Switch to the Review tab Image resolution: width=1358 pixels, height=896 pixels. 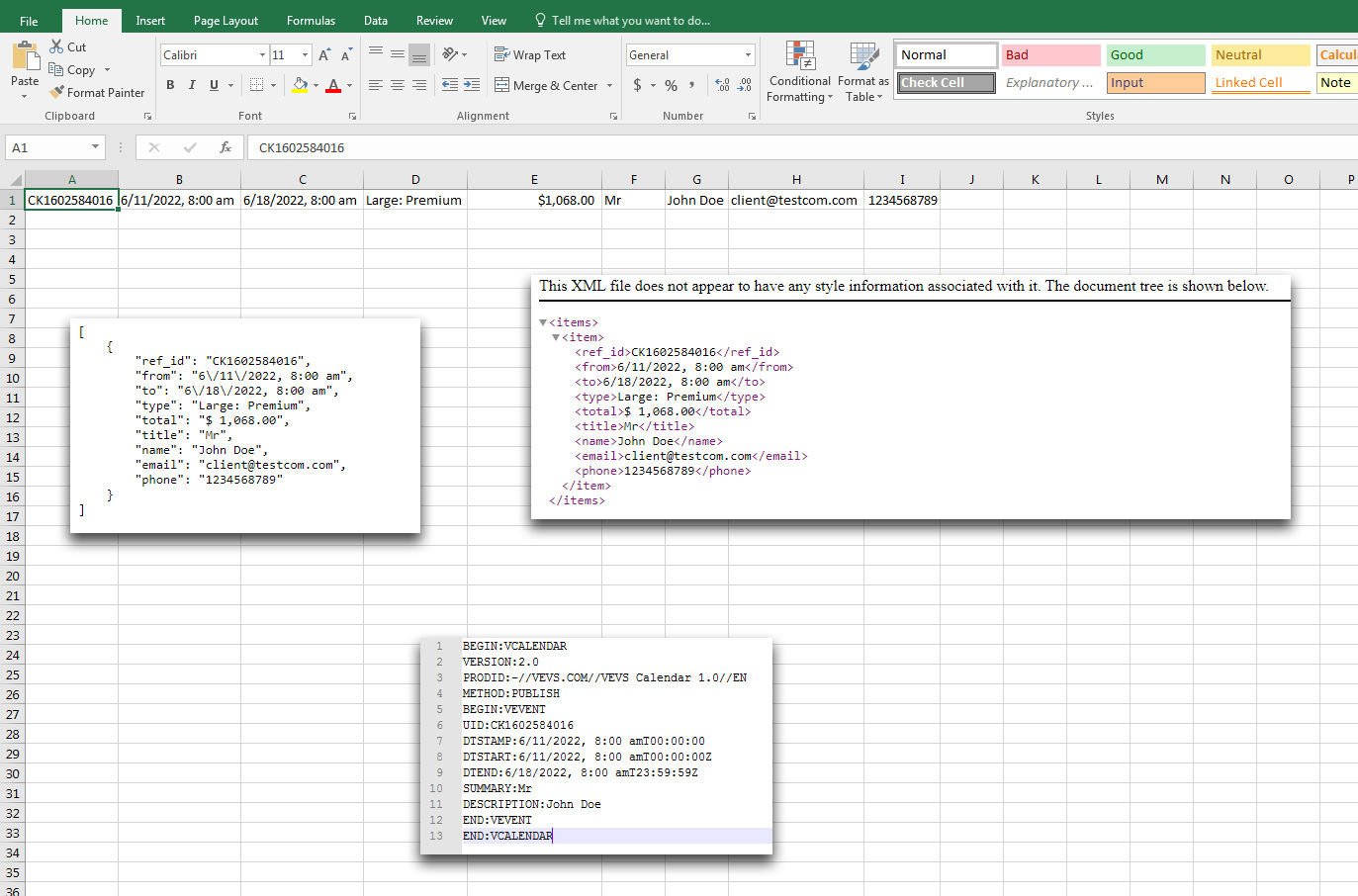pos(434,21)
